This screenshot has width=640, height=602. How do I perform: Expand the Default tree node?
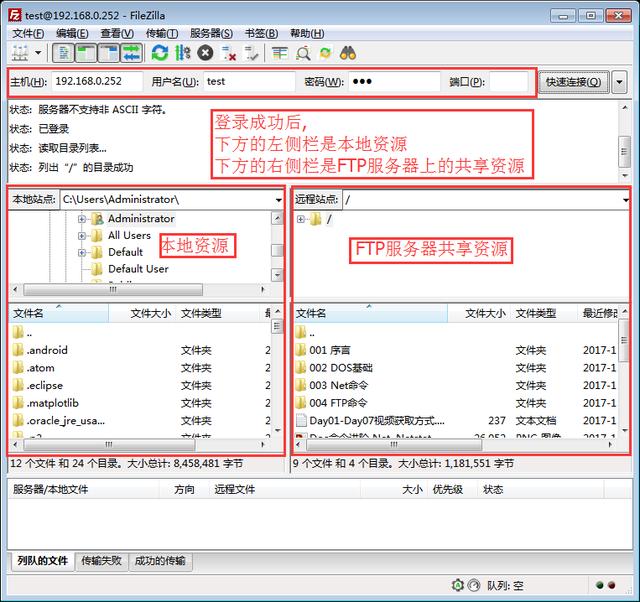(x=82, y=253)
